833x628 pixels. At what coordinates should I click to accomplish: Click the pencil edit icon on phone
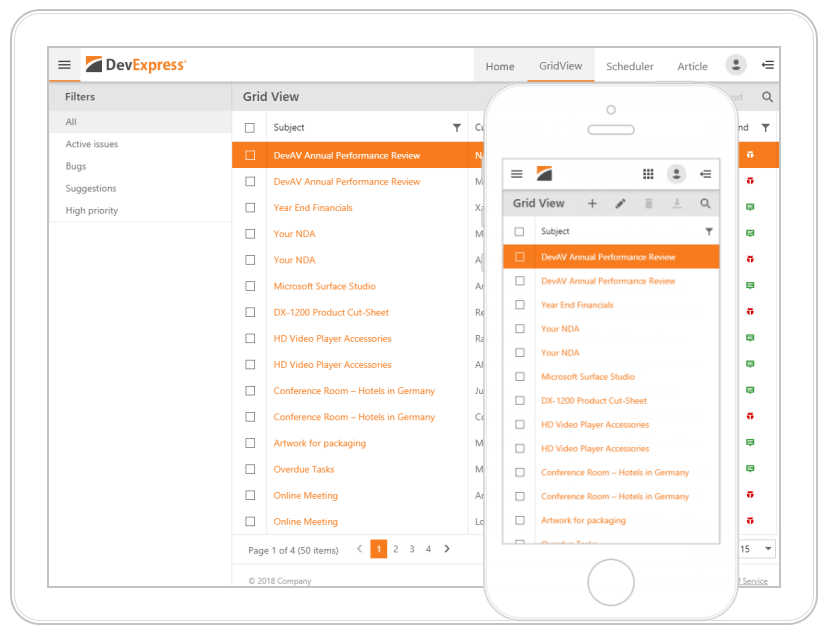(620, 203)
